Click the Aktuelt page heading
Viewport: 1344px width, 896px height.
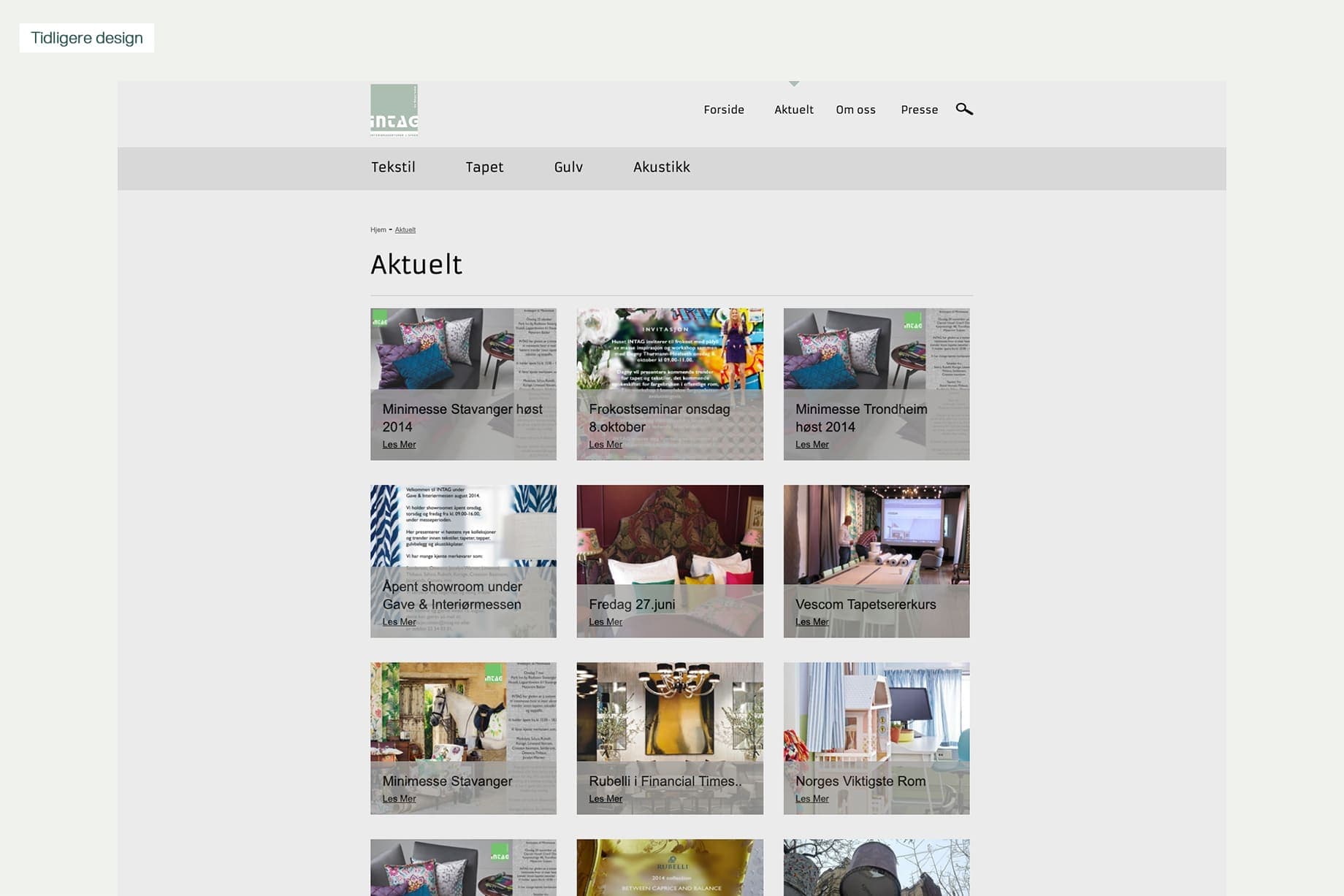[x=416, y=264]
